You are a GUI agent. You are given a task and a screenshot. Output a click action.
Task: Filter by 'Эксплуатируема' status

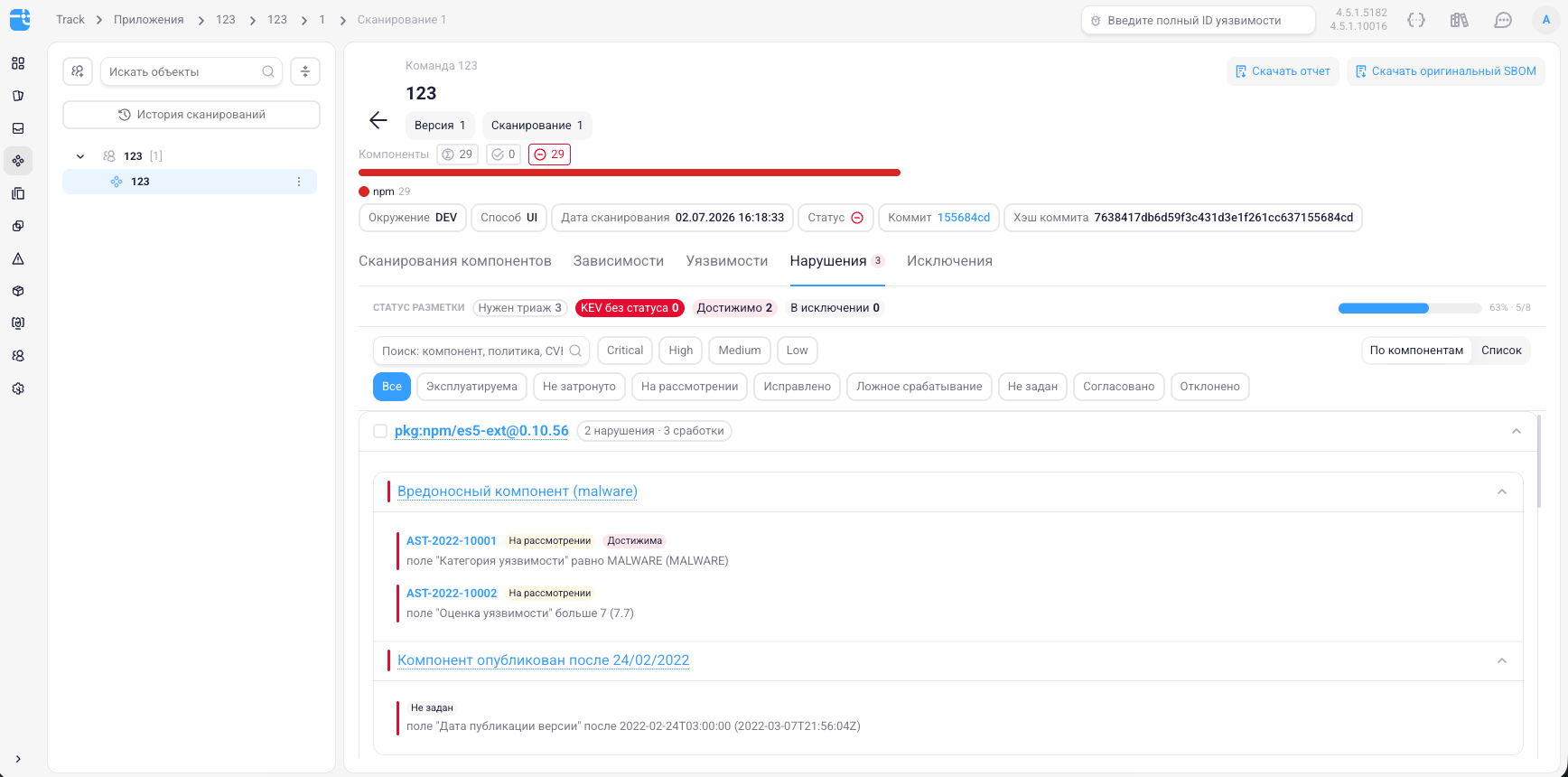(x=471, y=387)
